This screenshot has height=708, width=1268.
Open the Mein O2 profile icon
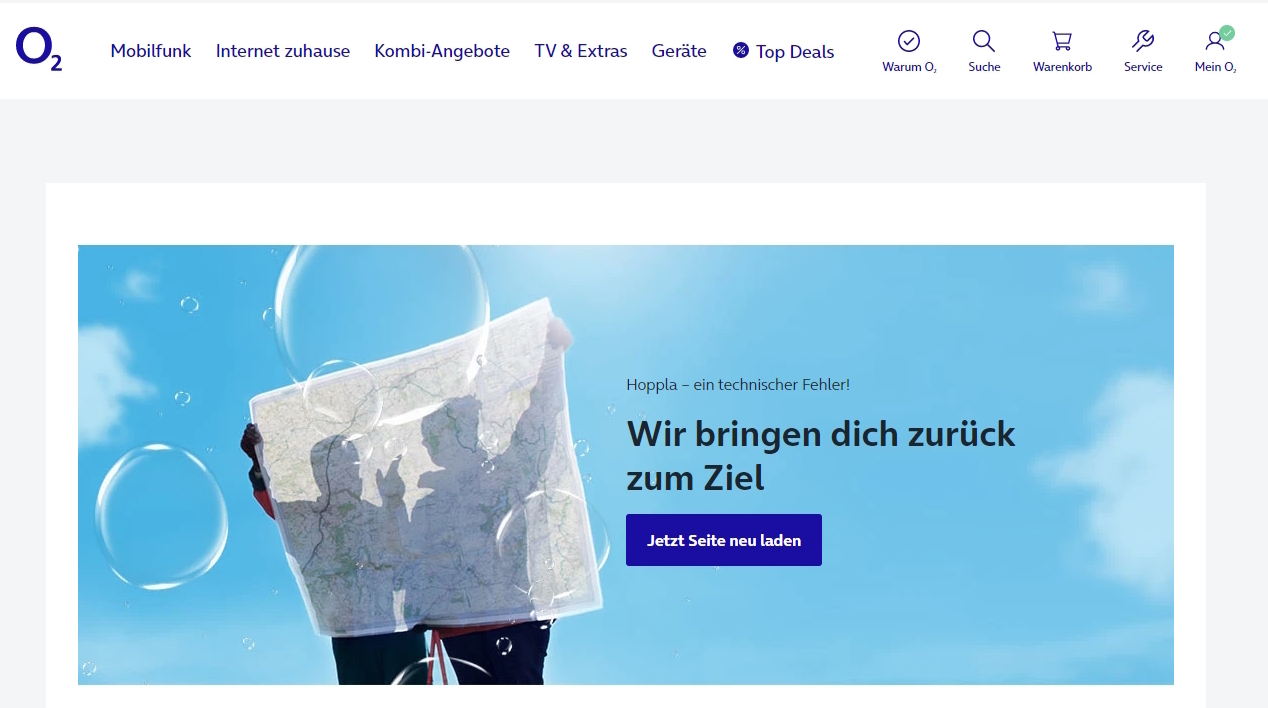(1216, 41)
